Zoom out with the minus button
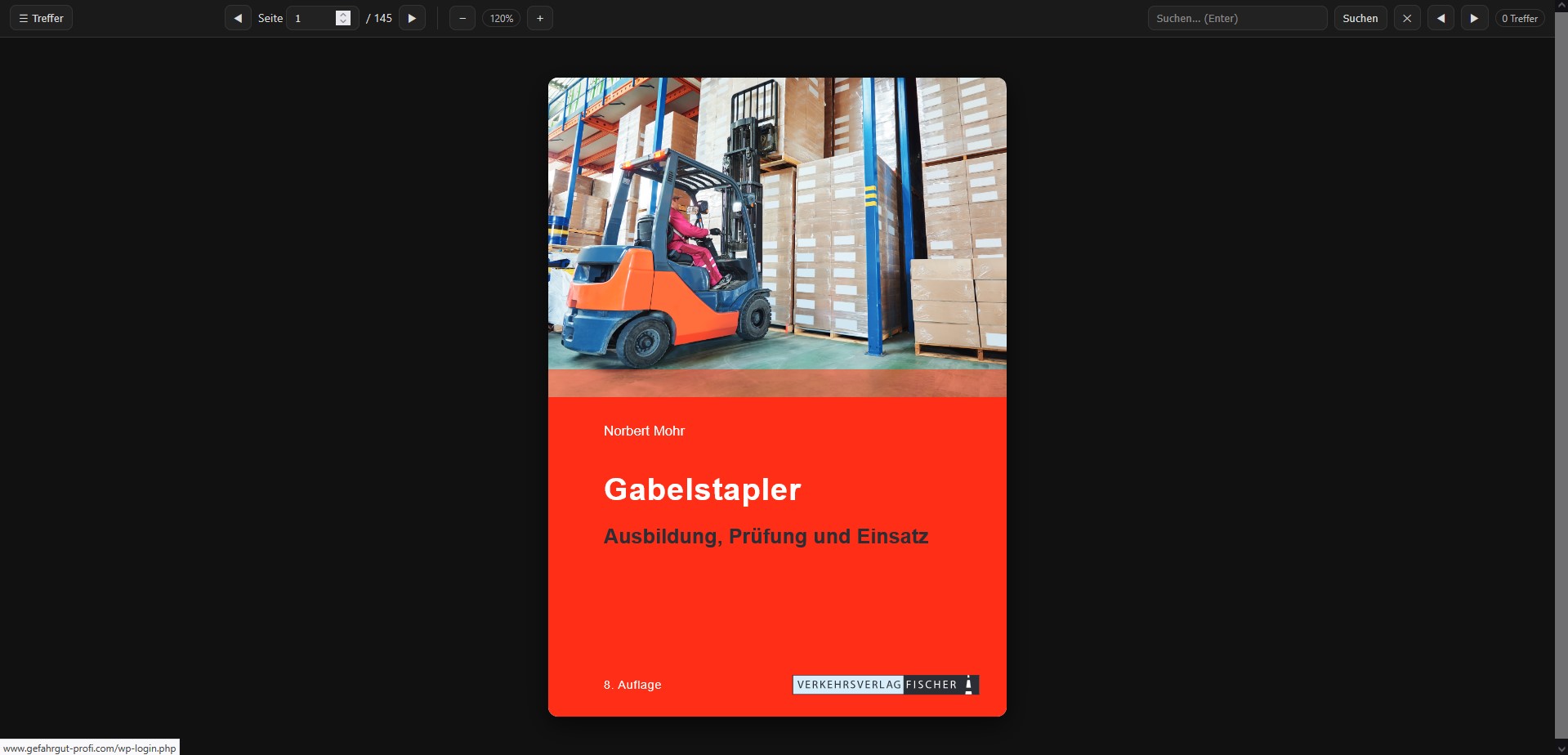Viewport: 1568px width, 755px height. click(462, 18)
